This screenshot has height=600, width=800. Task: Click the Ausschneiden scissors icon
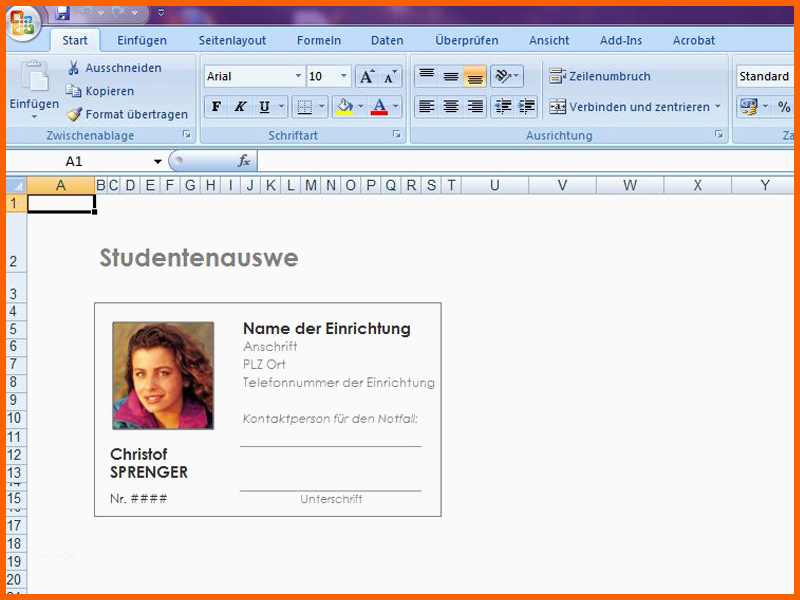(x=73, y=68)
